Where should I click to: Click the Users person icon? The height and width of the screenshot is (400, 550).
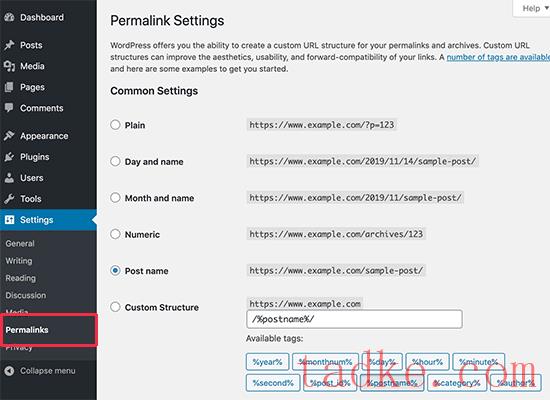point(9,178)
